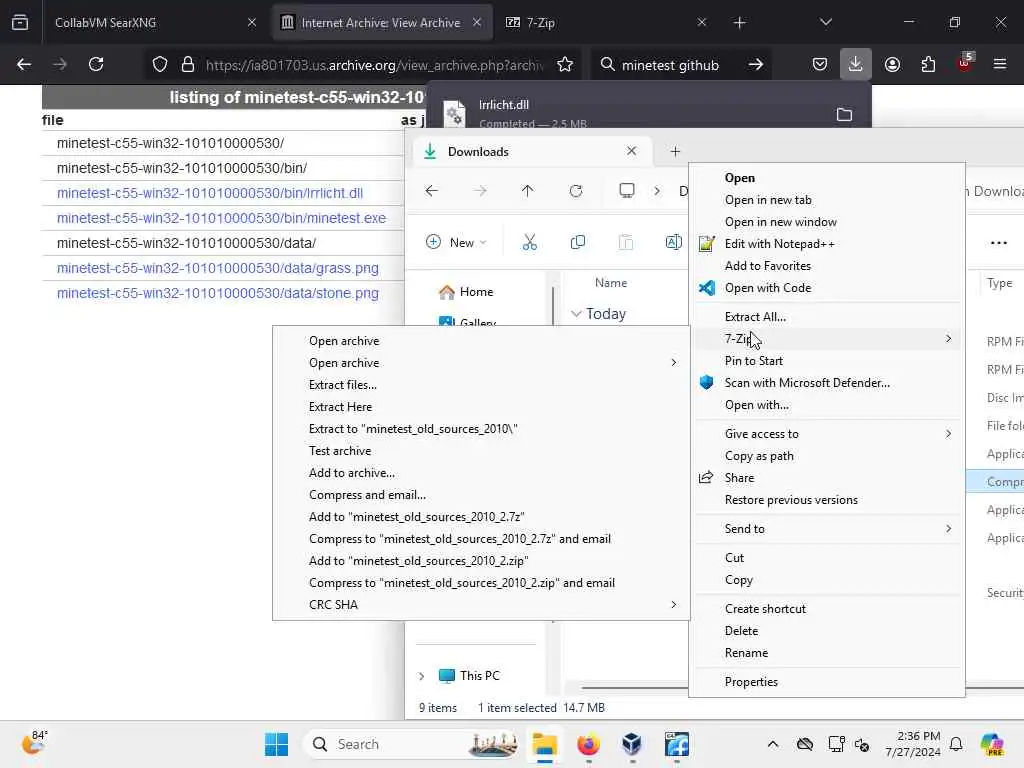The width and height of the screenshot is (1024, 768).
Task: Open Firefox extensions puzzle icon
Action: [928, 65]
